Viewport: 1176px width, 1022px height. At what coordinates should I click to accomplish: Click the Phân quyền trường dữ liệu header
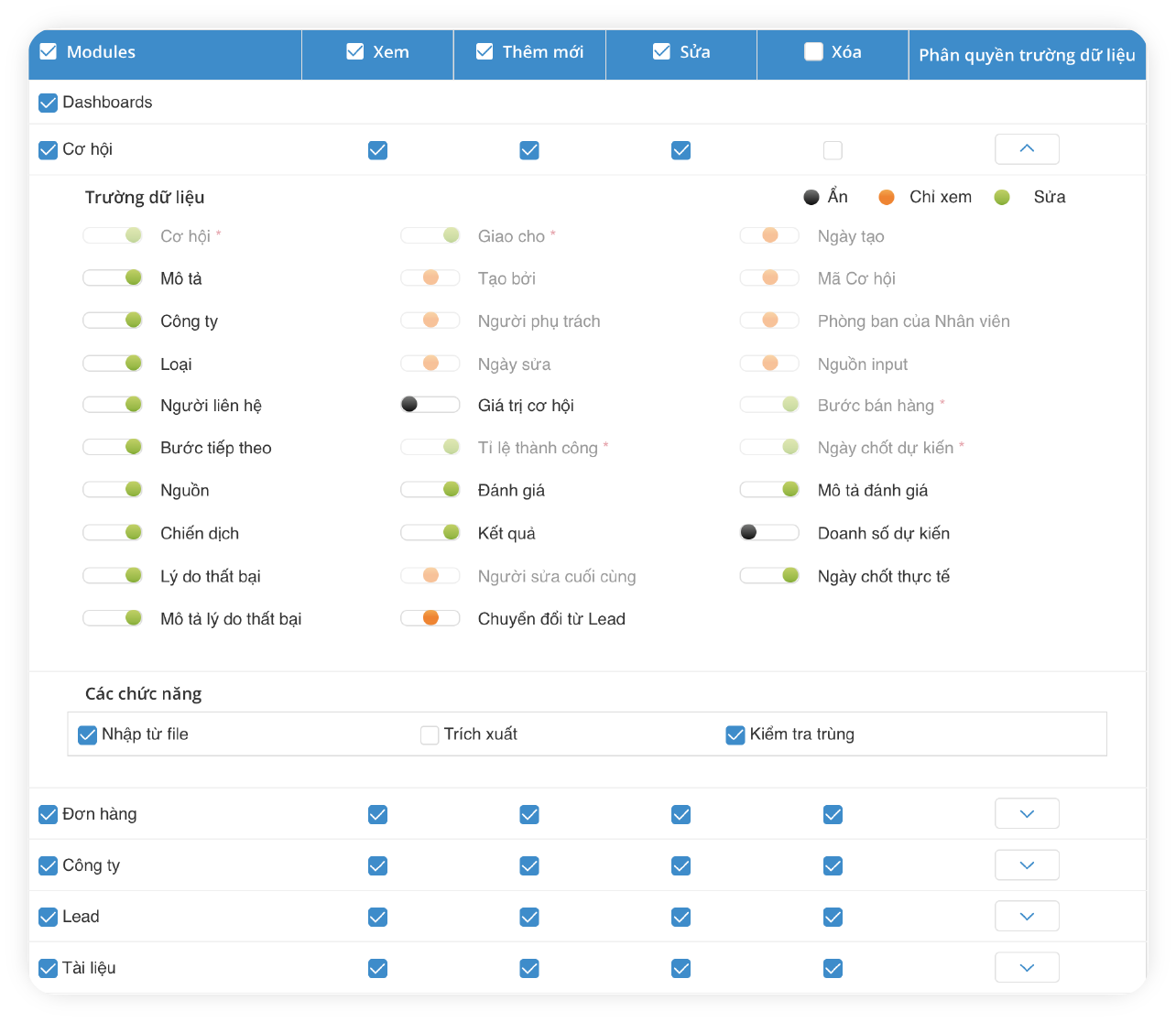[x=1027, y=55]
